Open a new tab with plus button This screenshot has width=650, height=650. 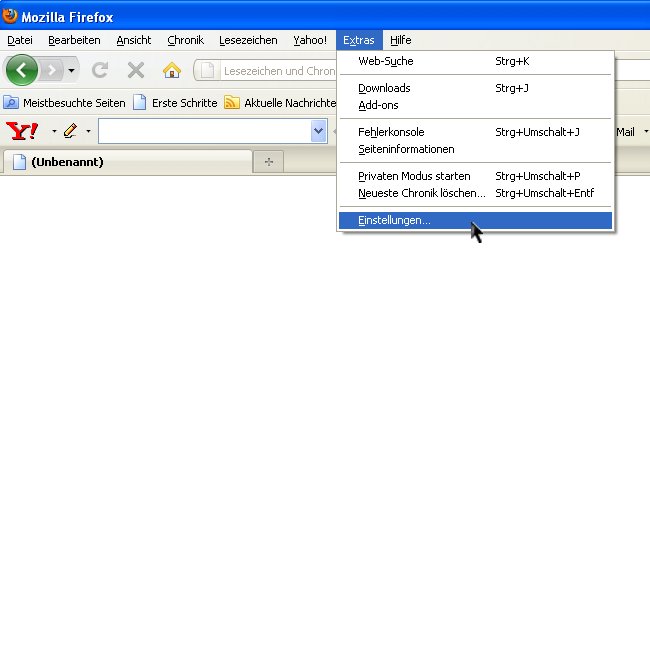(269, 162)
